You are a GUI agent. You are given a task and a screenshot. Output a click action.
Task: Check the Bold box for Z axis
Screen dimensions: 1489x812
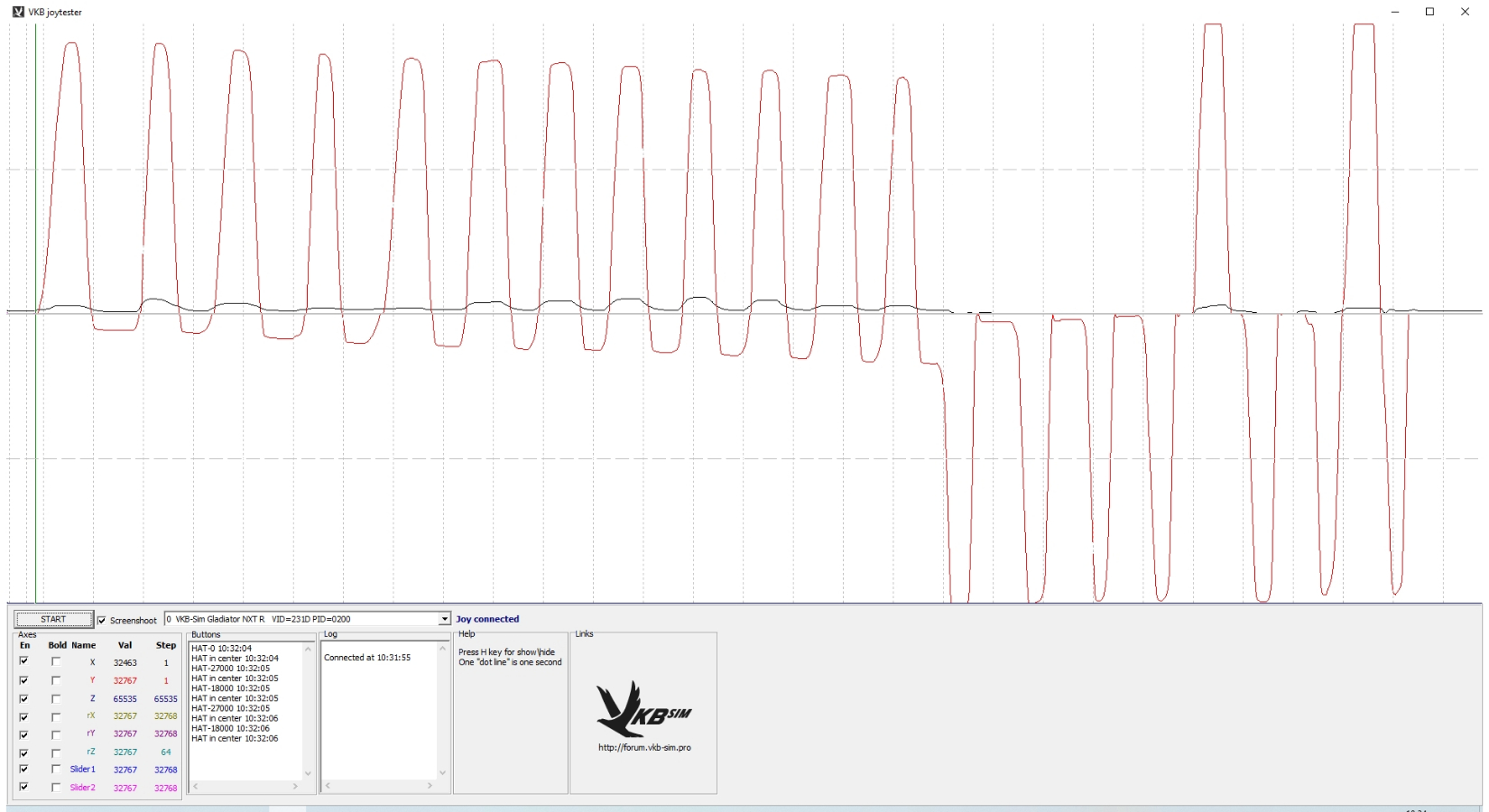pyautogui.click(x=56, y=698)
